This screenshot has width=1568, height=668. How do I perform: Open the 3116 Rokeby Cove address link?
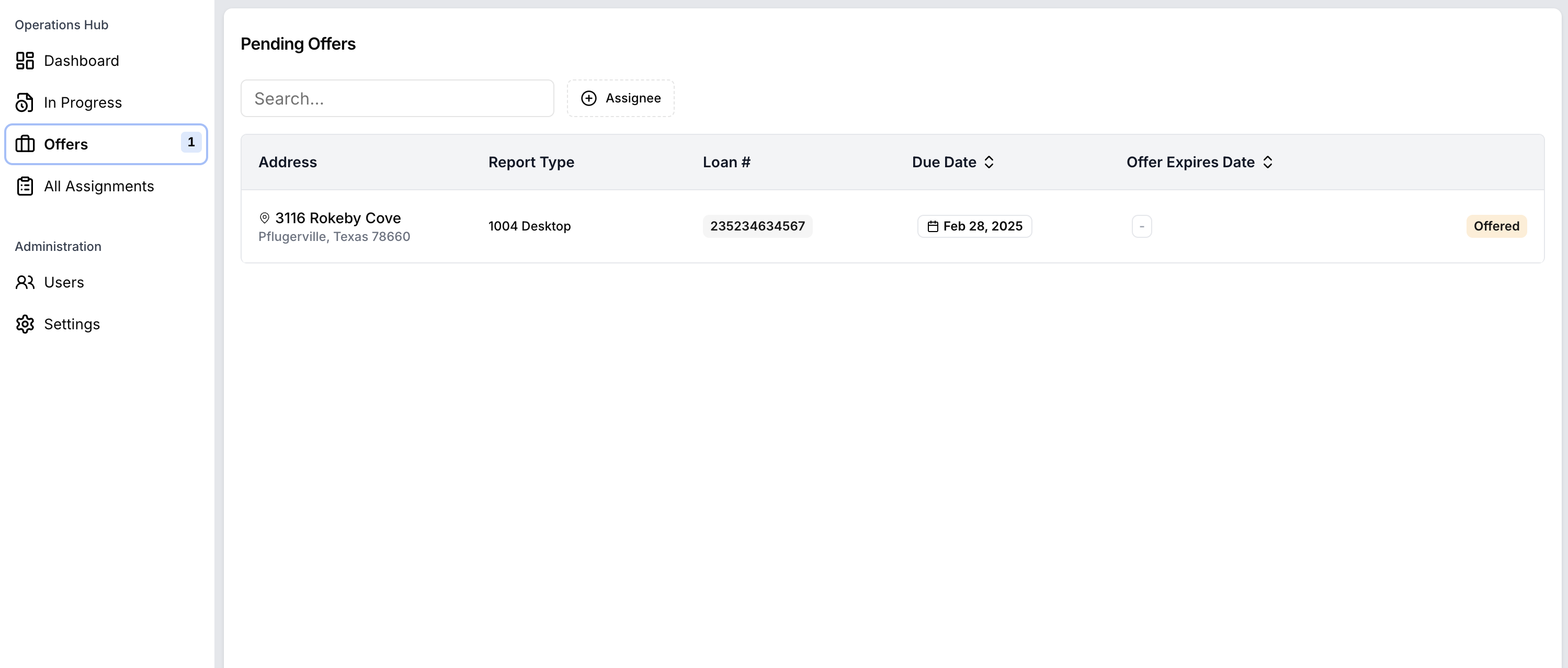[x=338, y=218]
